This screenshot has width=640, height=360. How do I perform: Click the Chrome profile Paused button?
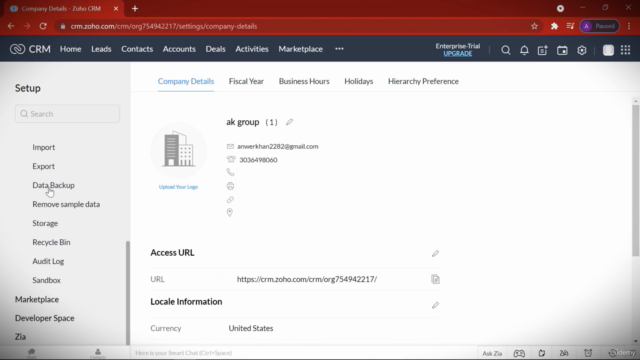[x=600, y=26]
